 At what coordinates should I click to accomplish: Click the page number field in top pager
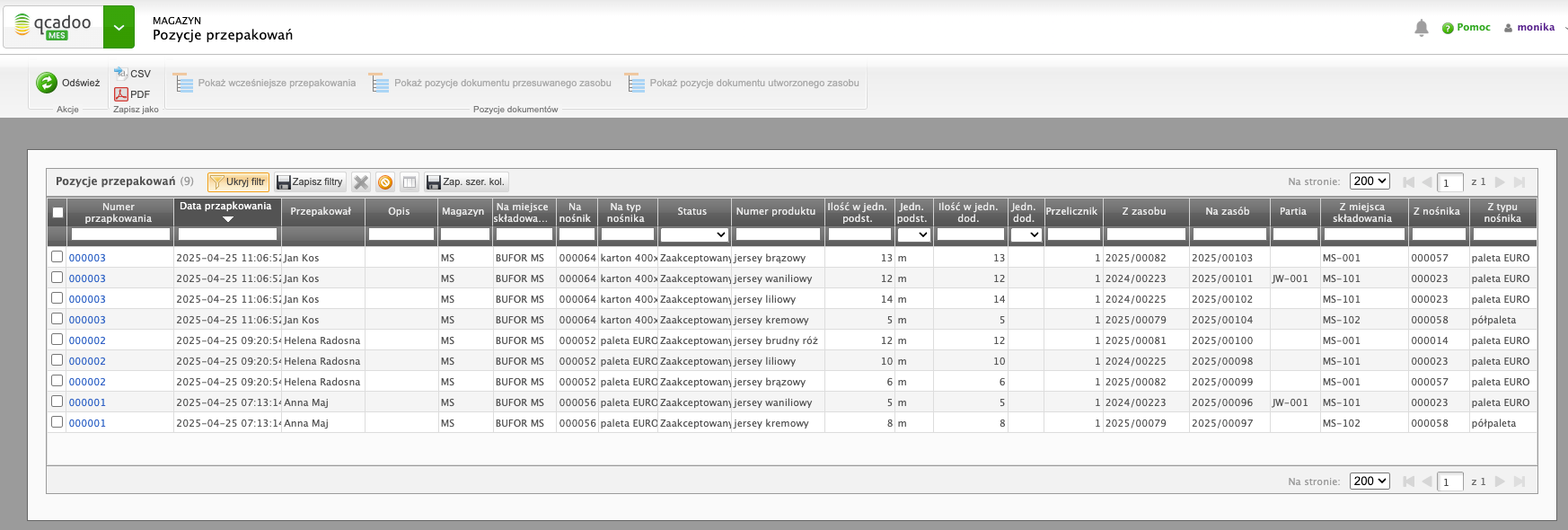click(x=1450, y=182)
